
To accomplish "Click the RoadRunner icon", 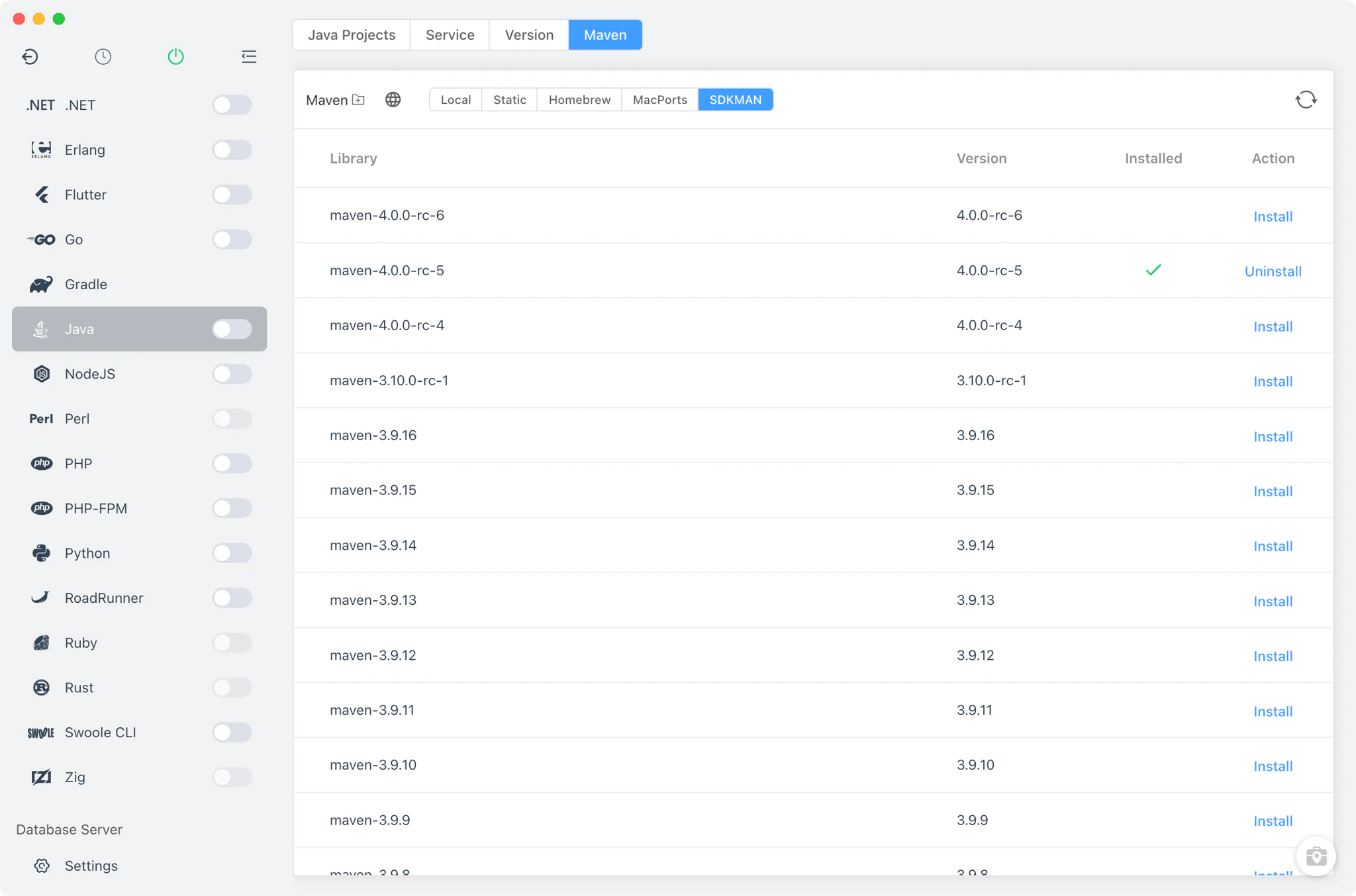I will point(40,598).
